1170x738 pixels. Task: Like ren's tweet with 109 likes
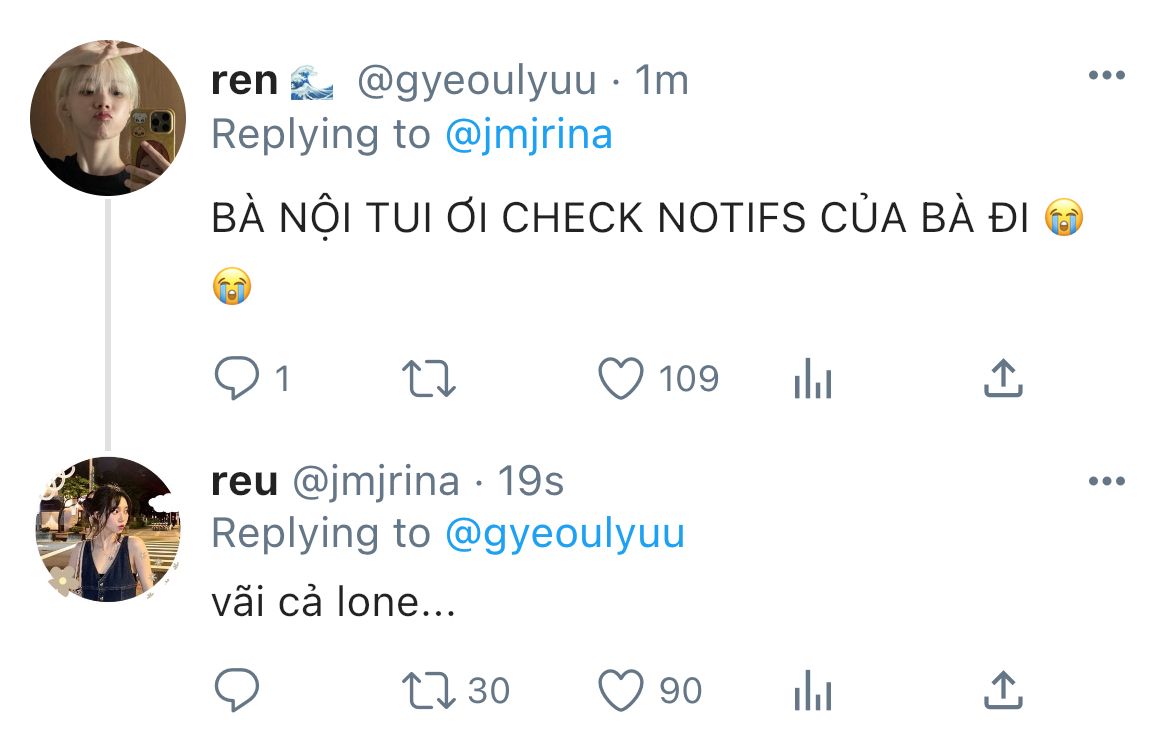pos(621,378)
